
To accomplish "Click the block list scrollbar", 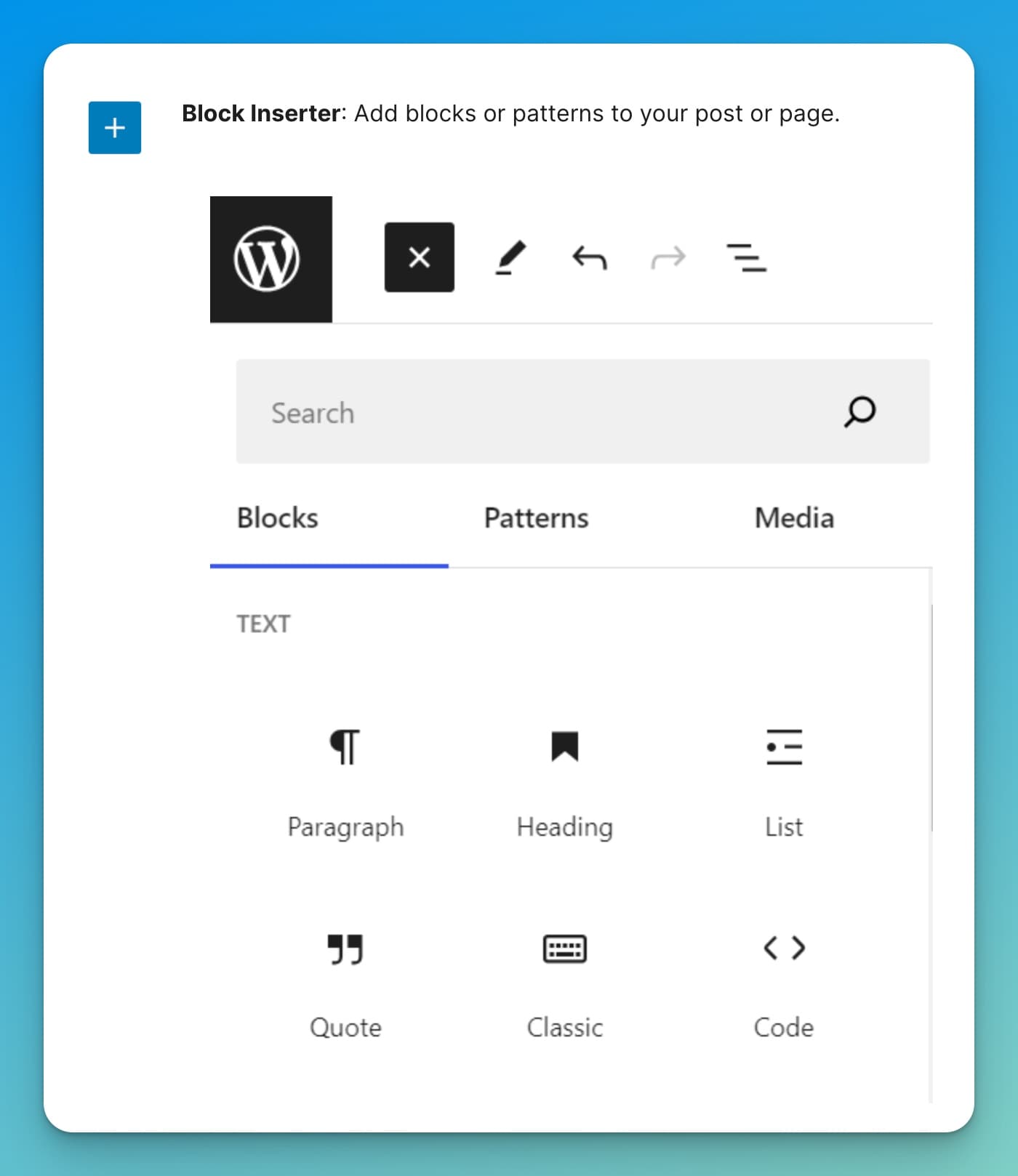I will [931, 717].
